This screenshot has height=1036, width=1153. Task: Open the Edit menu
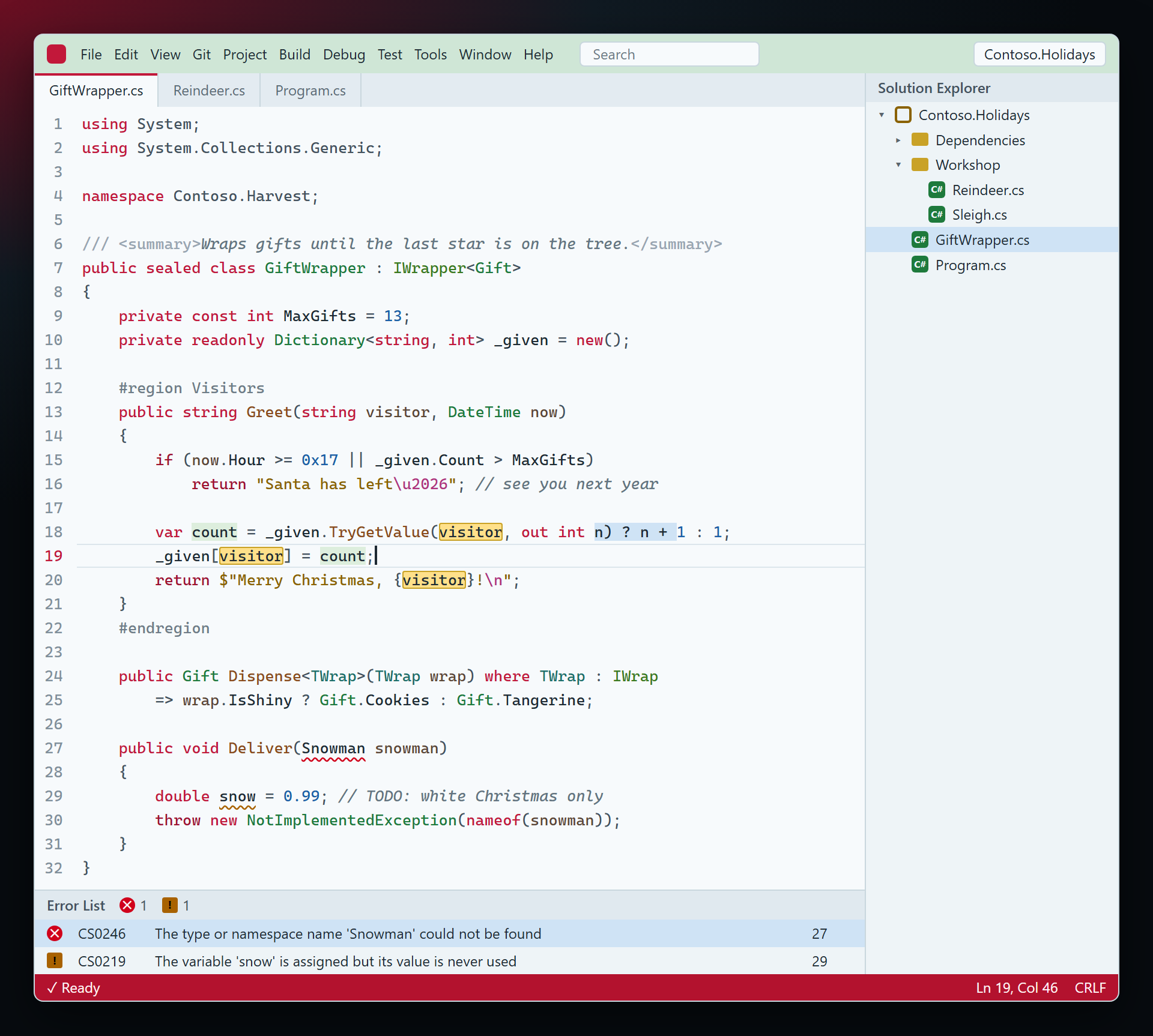126,55
